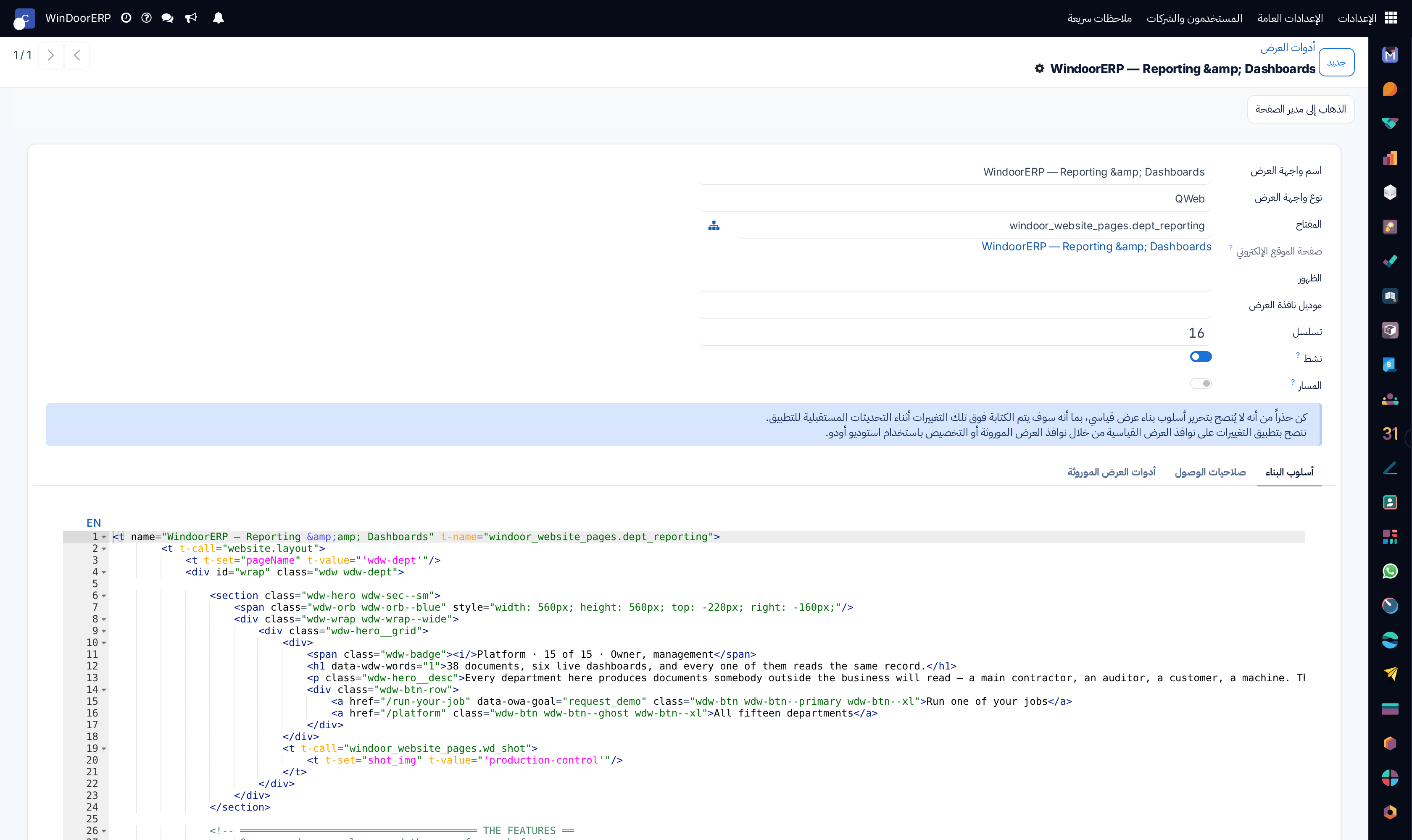Open the ملاحظات سريعة menu
Viewport: 1412px width, 840px height.
pyautogui.click(x=1099, y=18)
